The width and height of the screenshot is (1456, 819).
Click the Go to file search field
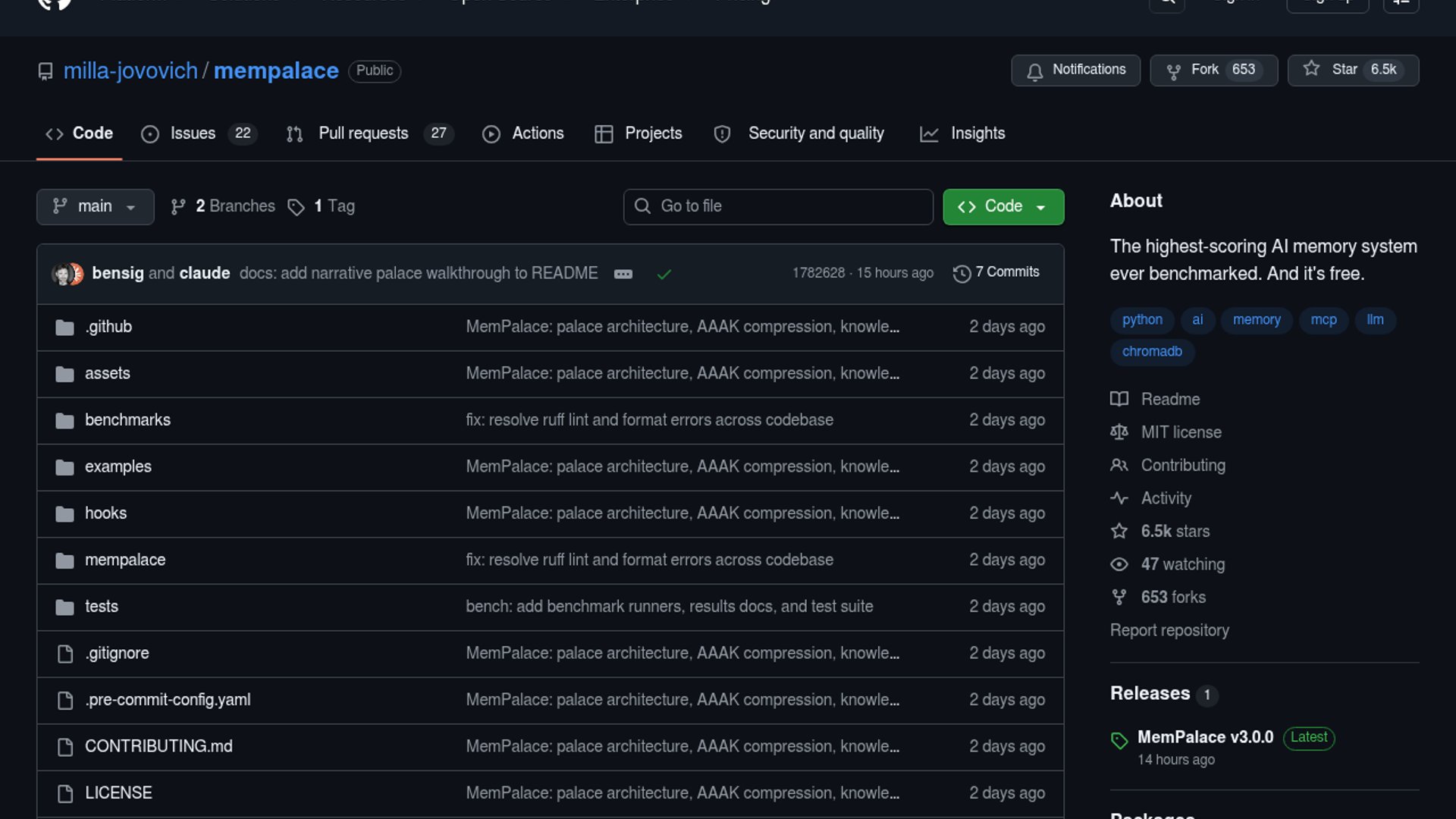(x=777, y=206)
